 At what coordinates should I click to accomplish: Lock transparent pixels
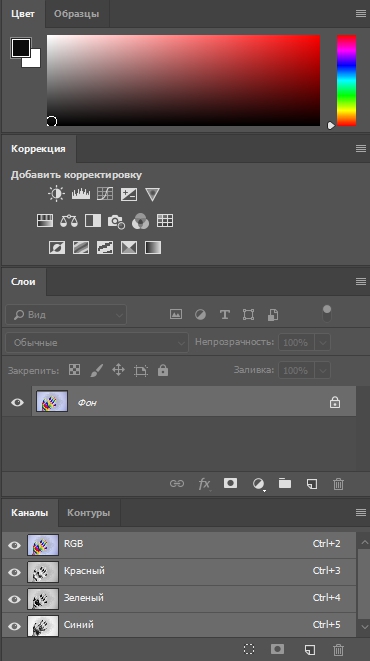point(75,370)
